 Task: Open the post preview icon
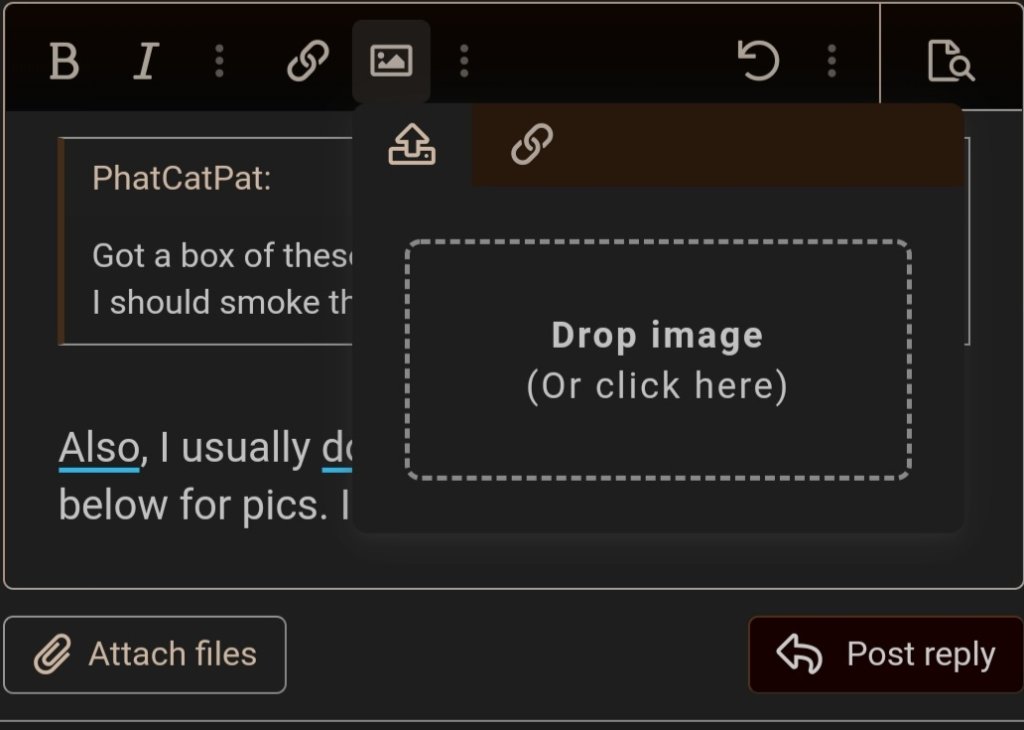tap(950, 63)
